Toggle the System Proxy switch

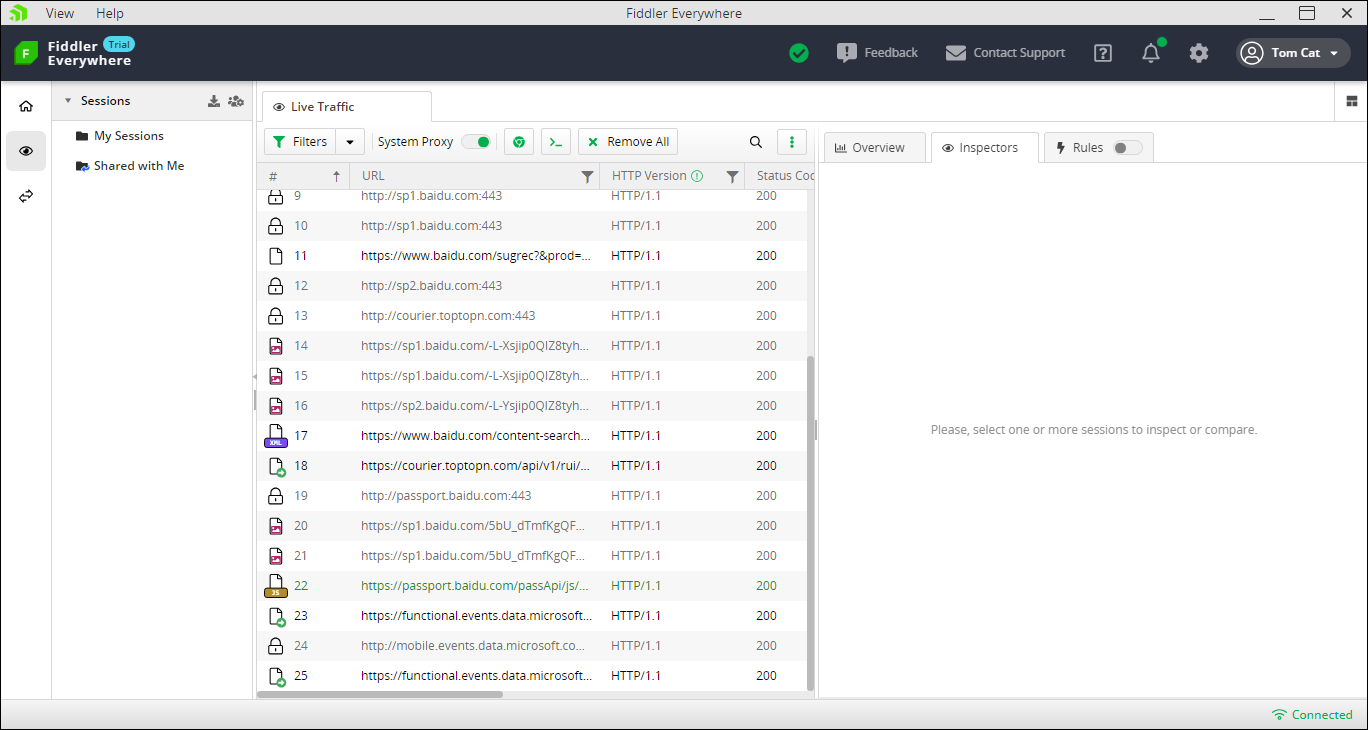point(476,142)
